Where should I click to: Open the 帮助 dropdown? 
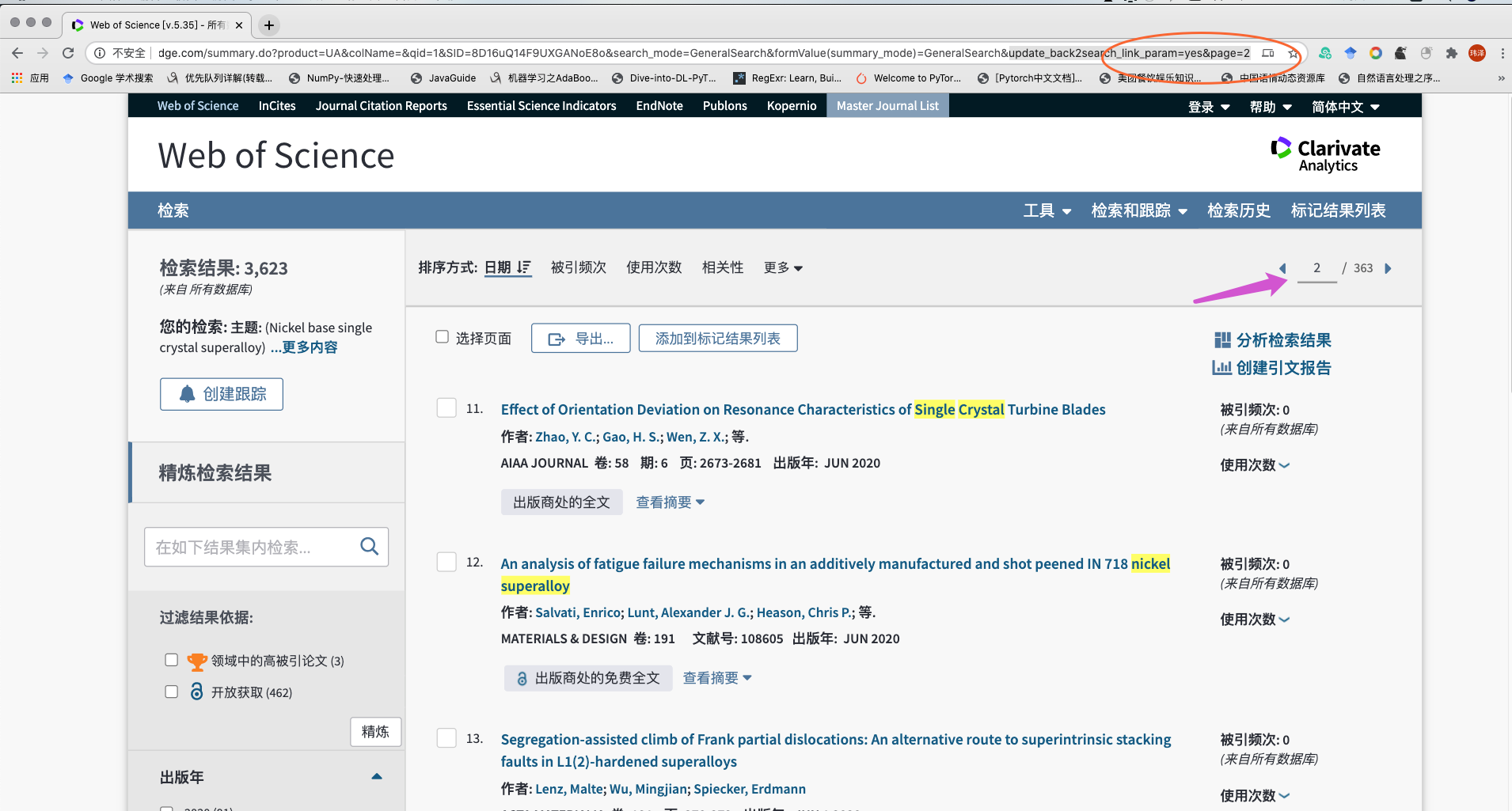(1271, 107)
